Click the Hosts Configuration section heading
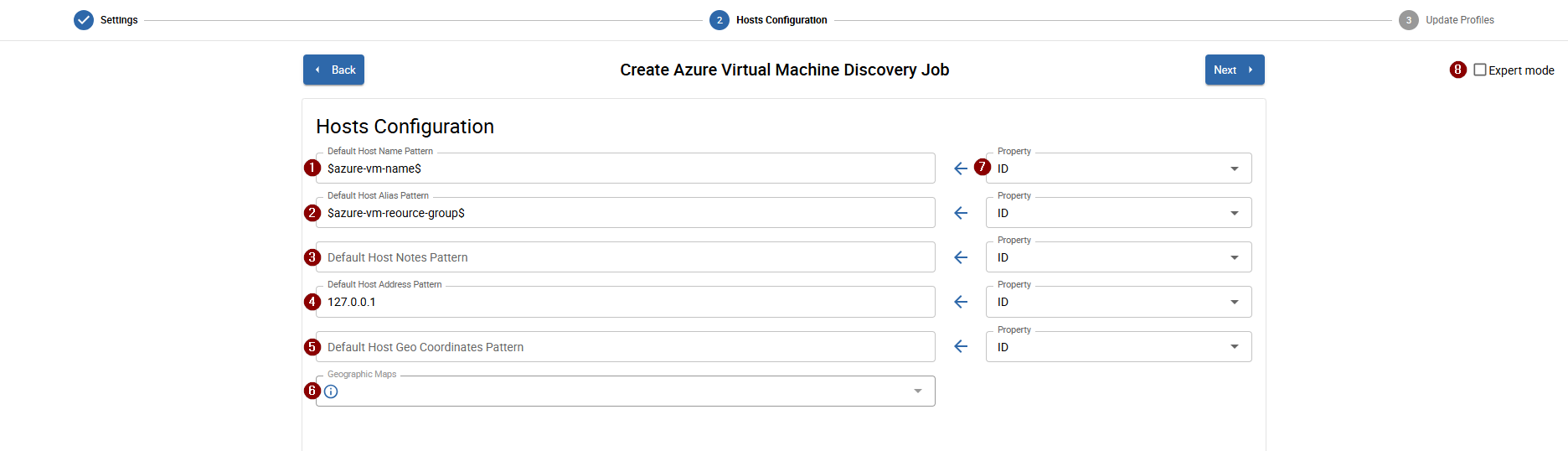 405,127
